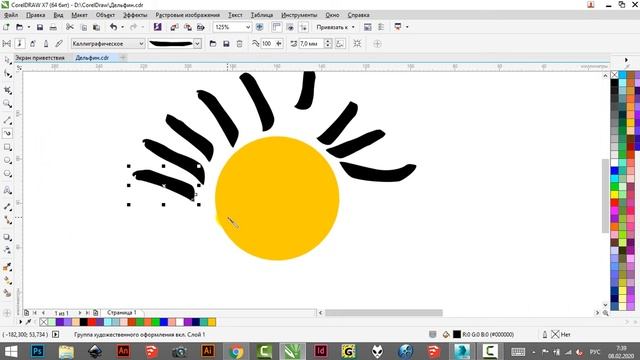Select the Parallel Dimension tool
Image resolution: width=640 pixels, height=360 pixels.
7,207
